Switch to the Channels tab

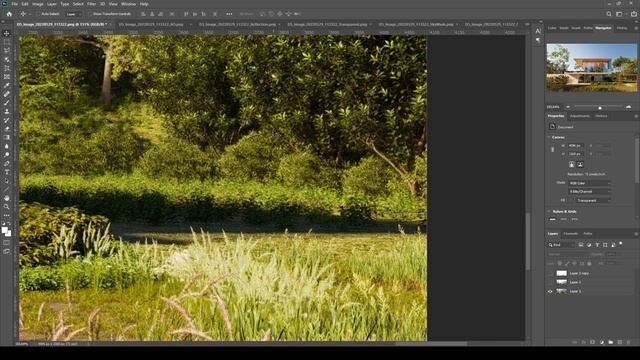[571, 234]
